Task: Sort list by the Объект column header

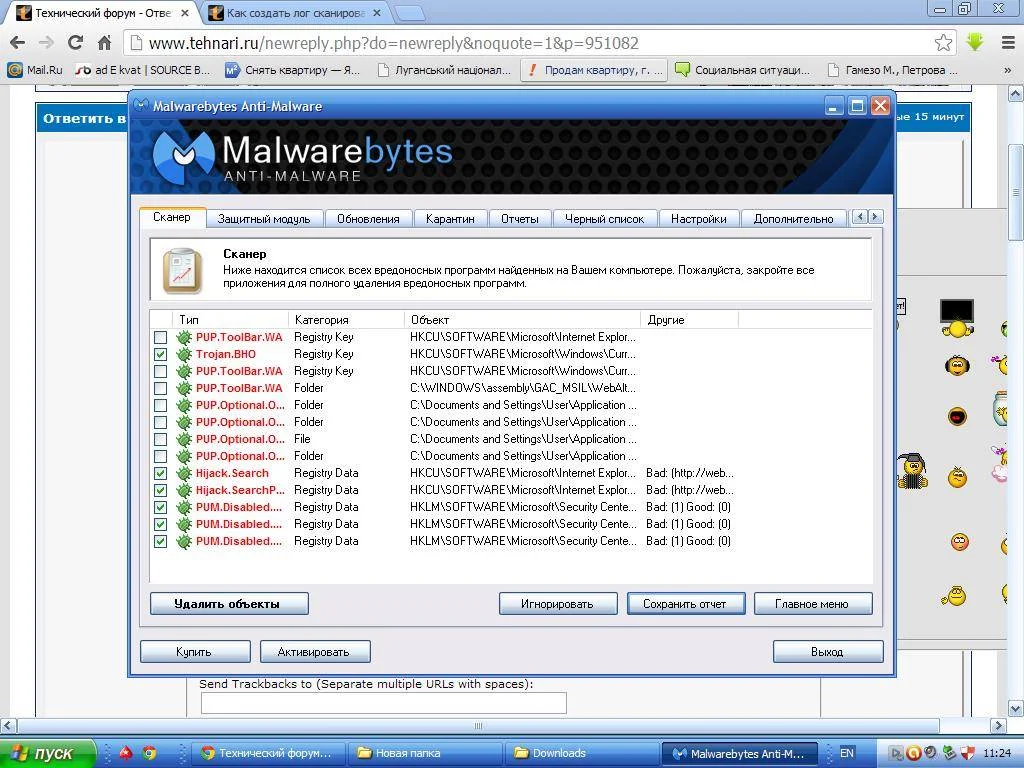Action: (x=522, y=319)
